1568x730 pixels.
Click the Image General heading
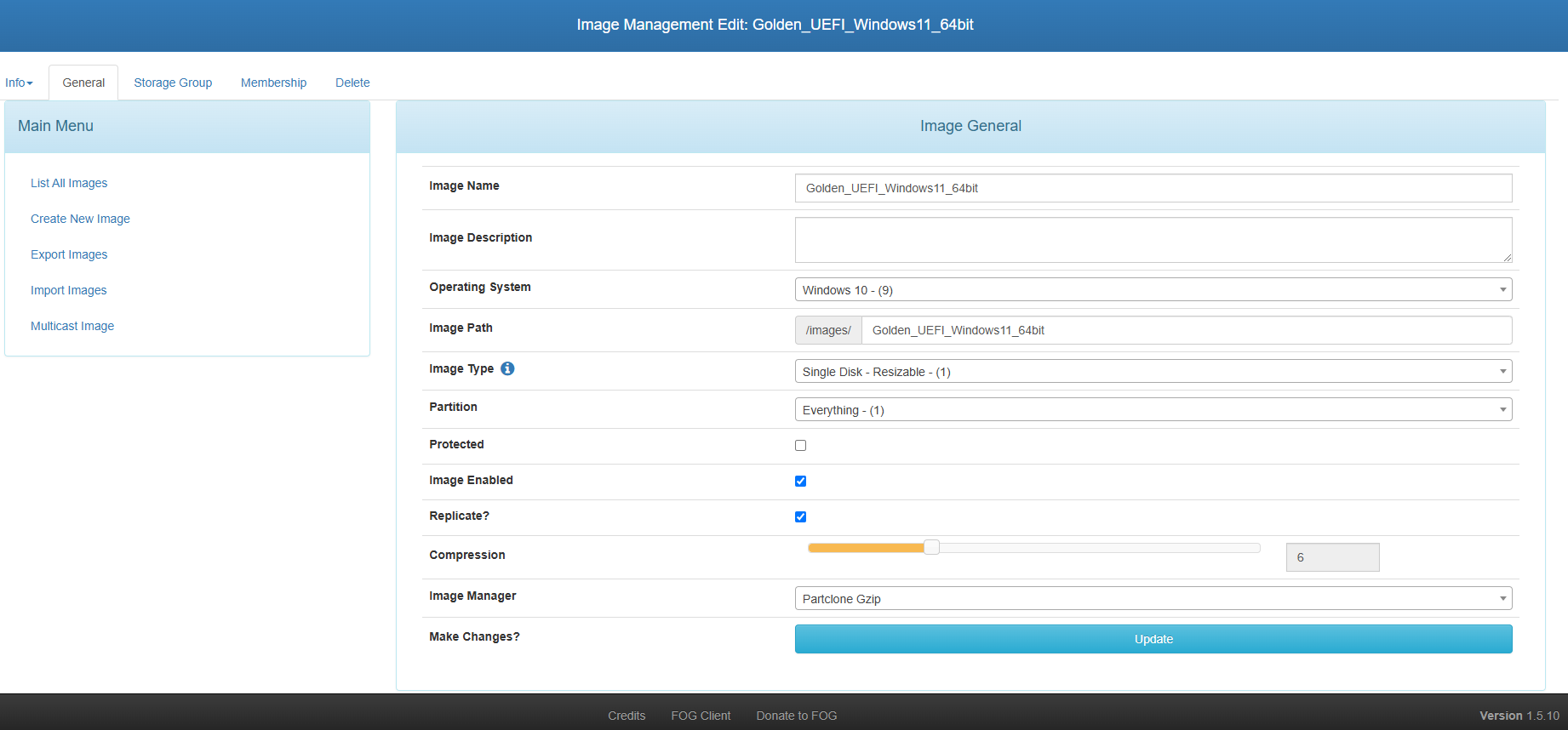(x=970, y=126)
